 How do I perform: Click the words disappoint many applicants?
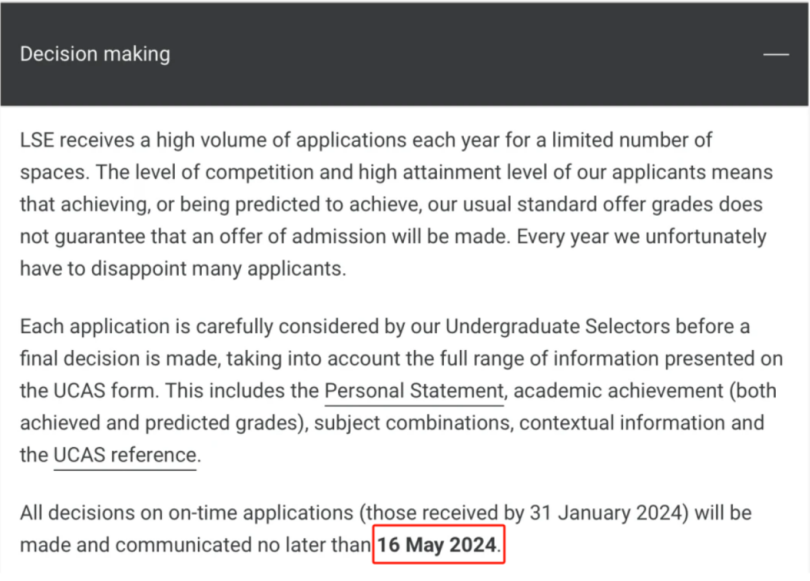pos(216,269)
